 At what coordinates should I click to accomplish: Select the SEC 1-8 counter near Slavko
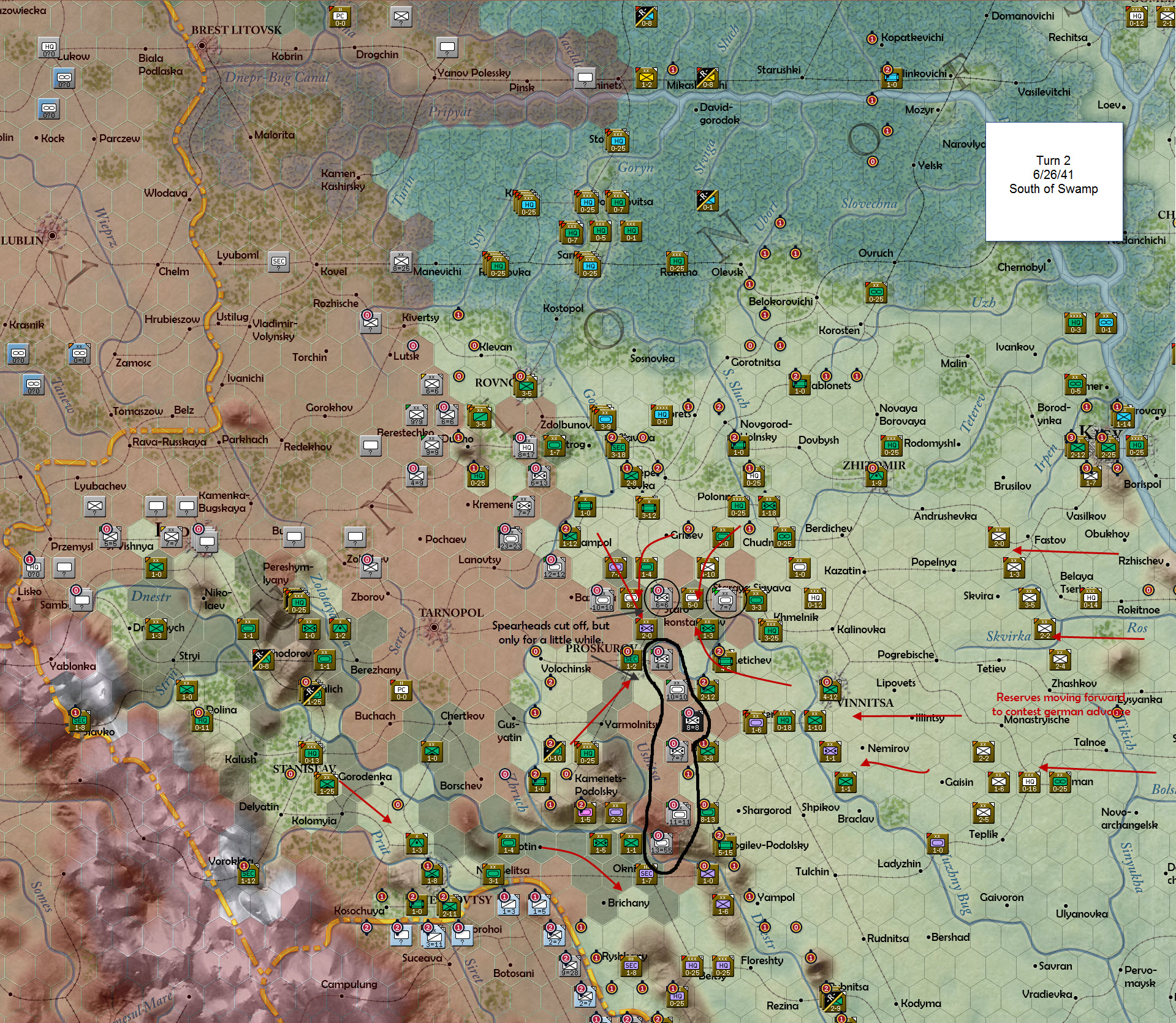click(x=80, y=721)
